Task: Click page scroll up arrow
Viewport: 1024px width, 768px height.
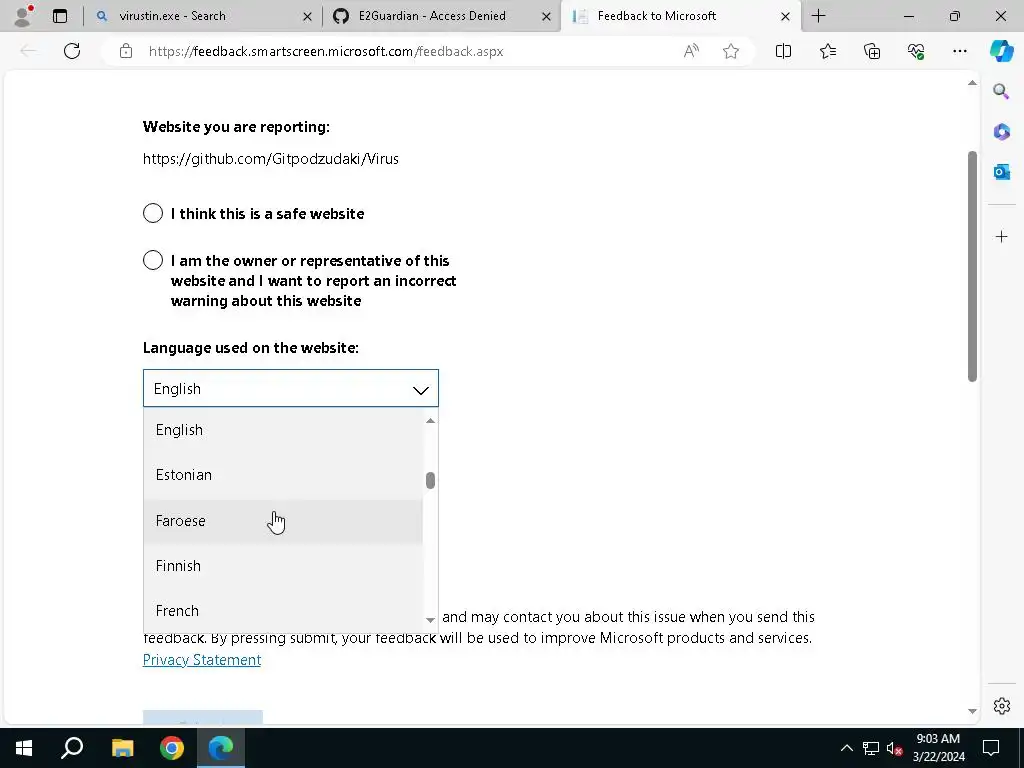Action: tap(972, 83)
